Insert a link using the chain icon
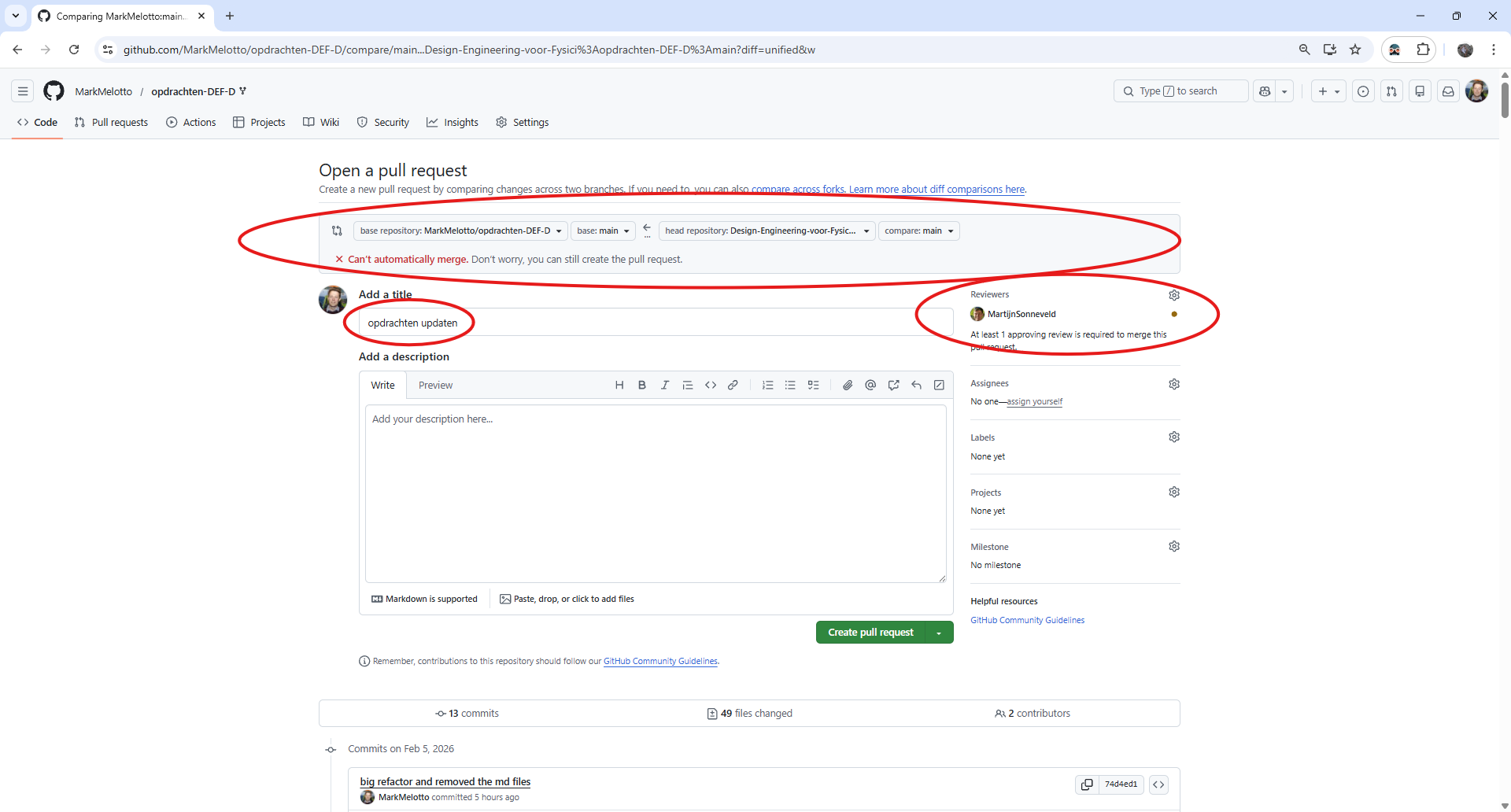This screenshot has height=812, width=1511. pyautogui.click(x=733, y=385)
